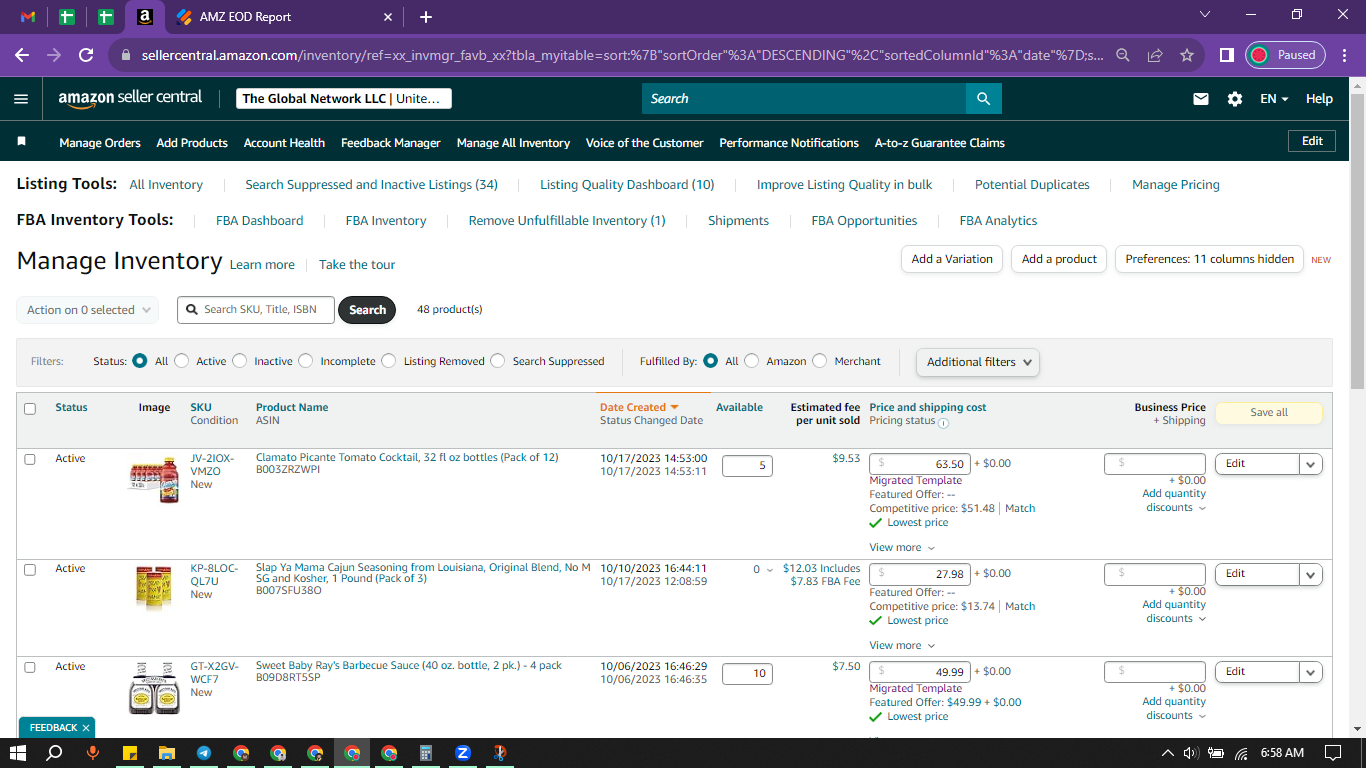This screenshot has width=1366, height=768.
Task: Open the Action on 0 selected dropdown
Action: tap(88, 310)
